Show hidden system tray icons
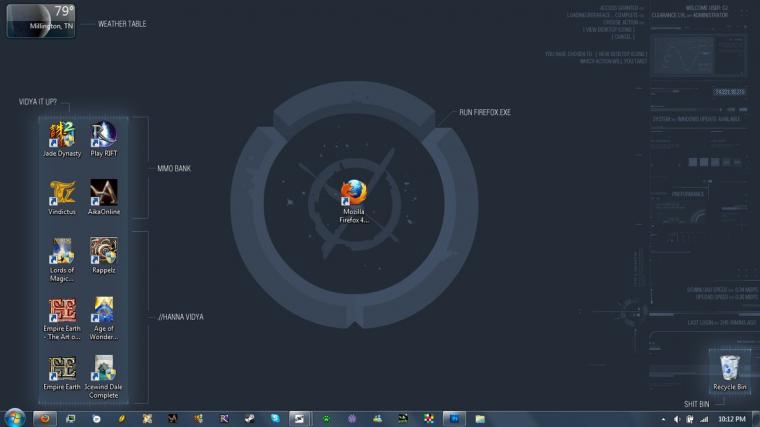 [661, 419]
